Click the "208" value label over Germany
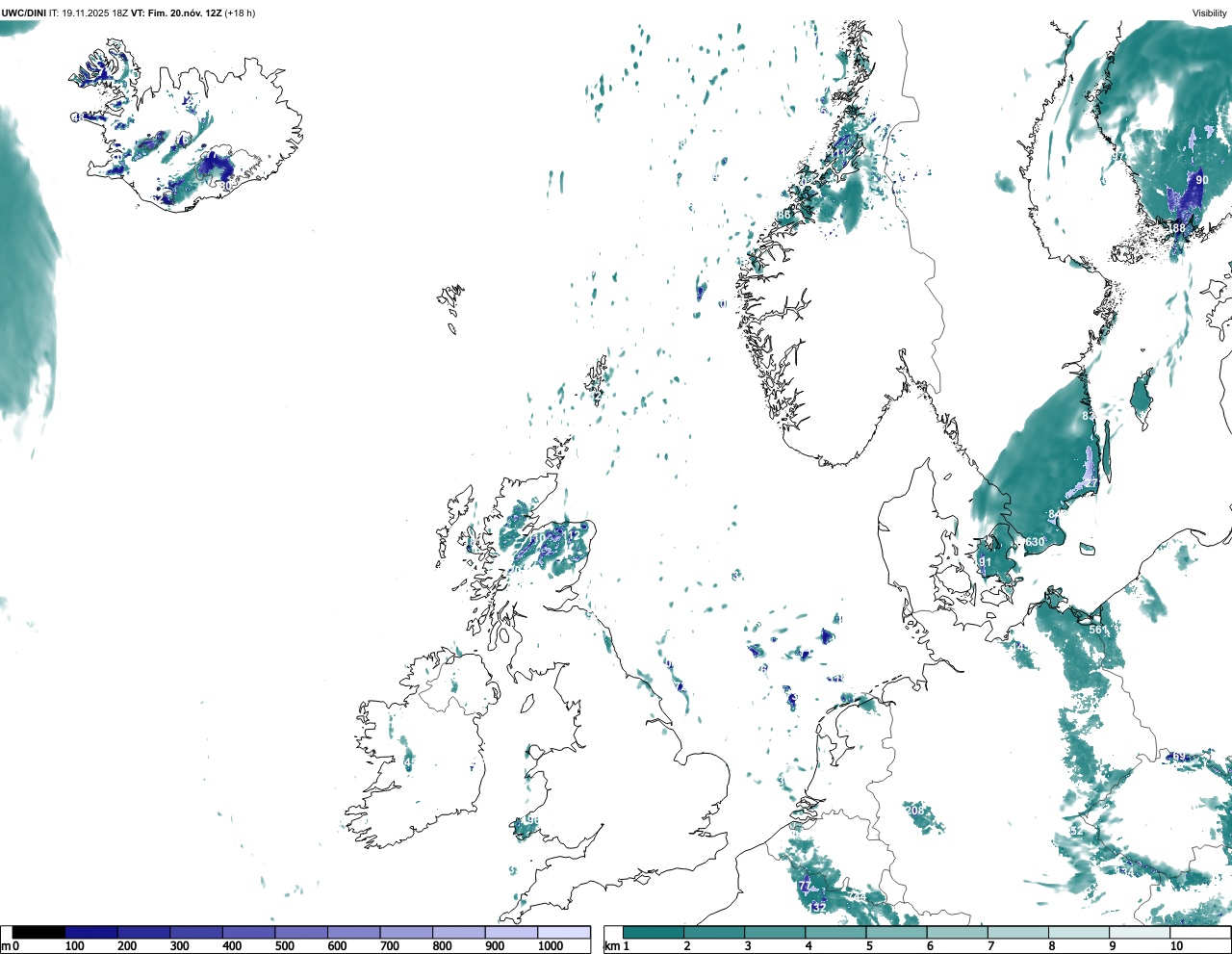Viewport: 1232px width, 954px height. (x=915, y=811)
